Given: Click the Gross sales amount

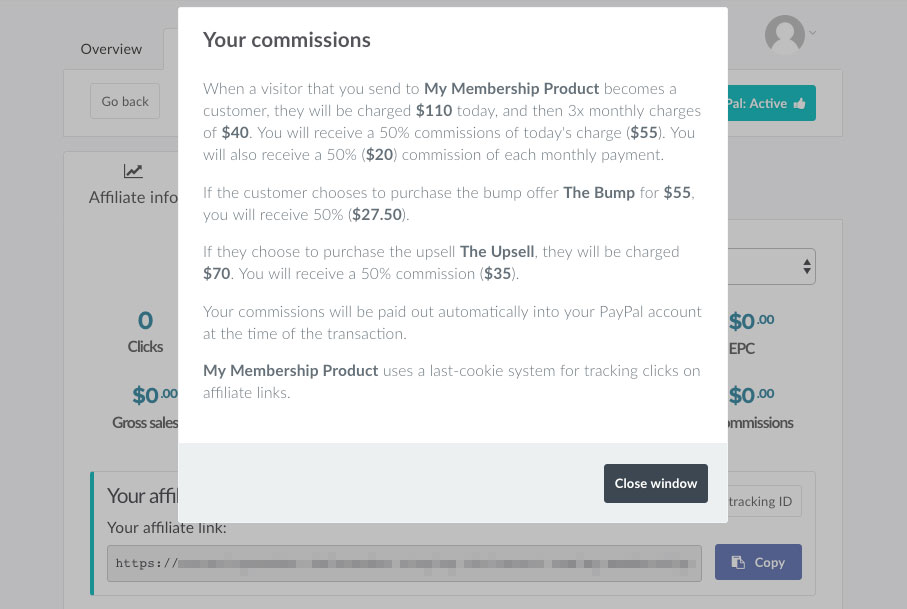Looking at the screenshot, I should (x=154, y=395).
